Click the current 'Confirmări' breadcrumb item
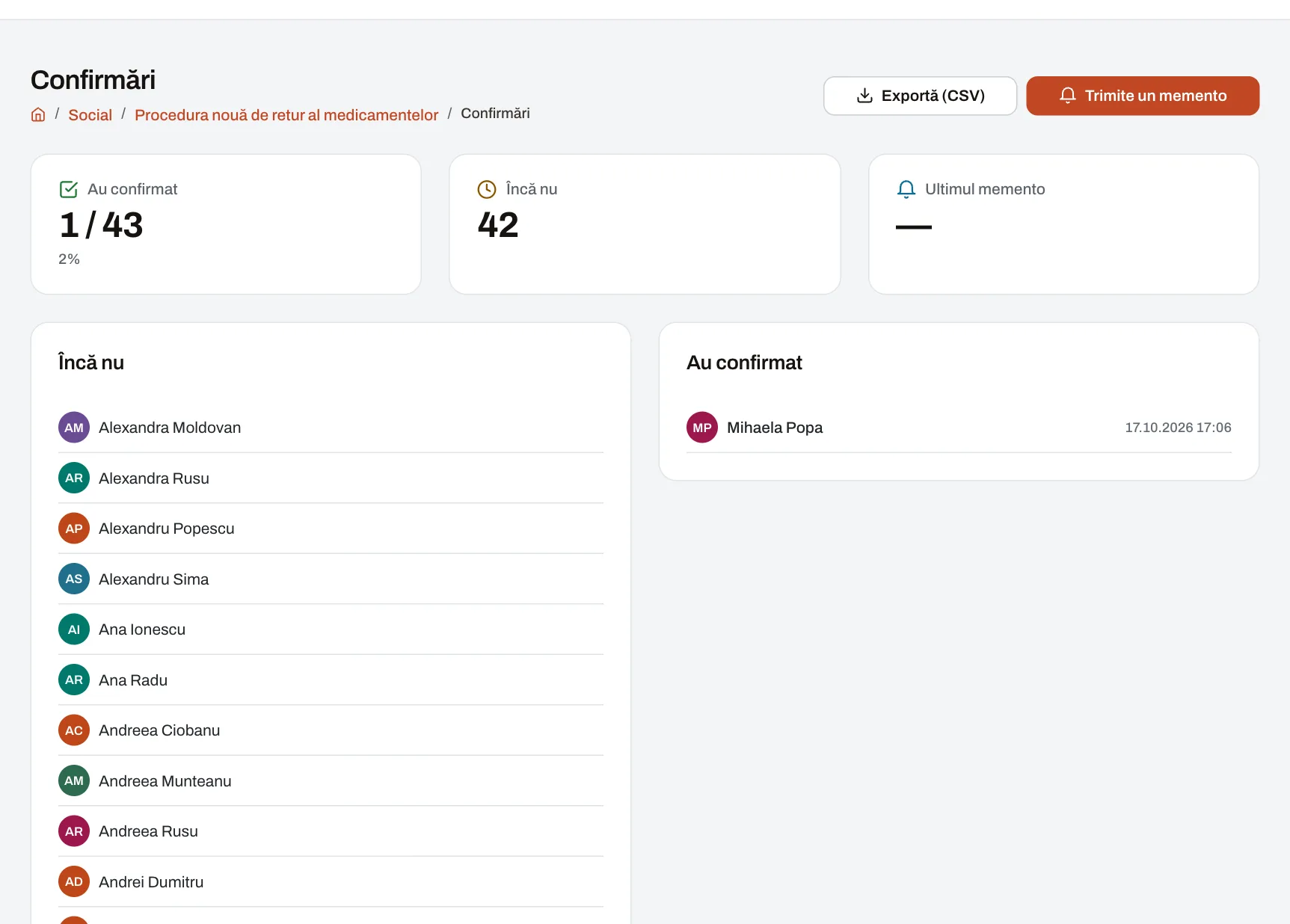The width and height of the screenshot is (1290, 924). [495, 114]
